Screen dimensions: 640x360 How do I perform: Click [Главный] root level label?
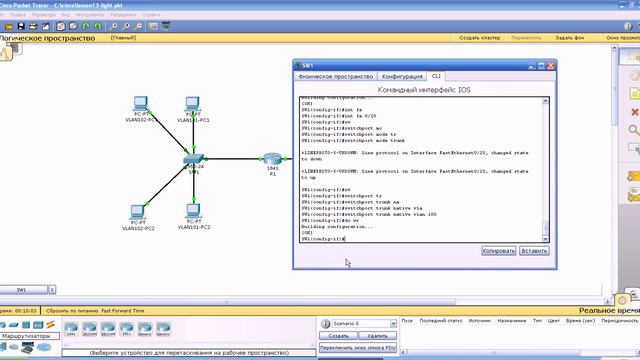123,38
